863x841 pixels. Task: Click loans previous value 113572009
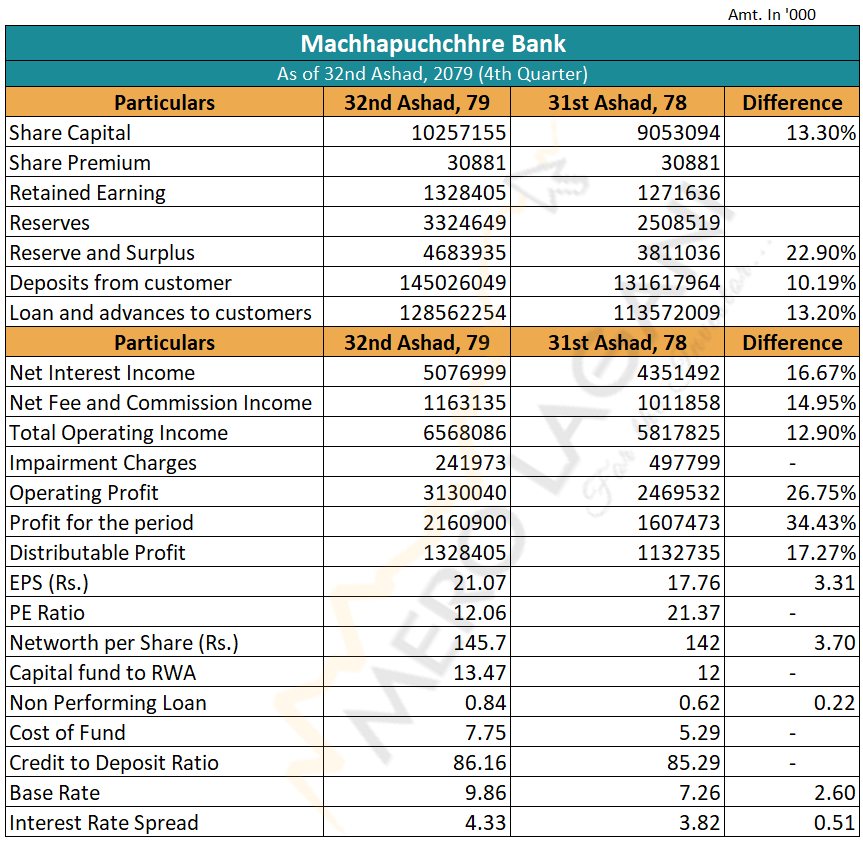667,313
